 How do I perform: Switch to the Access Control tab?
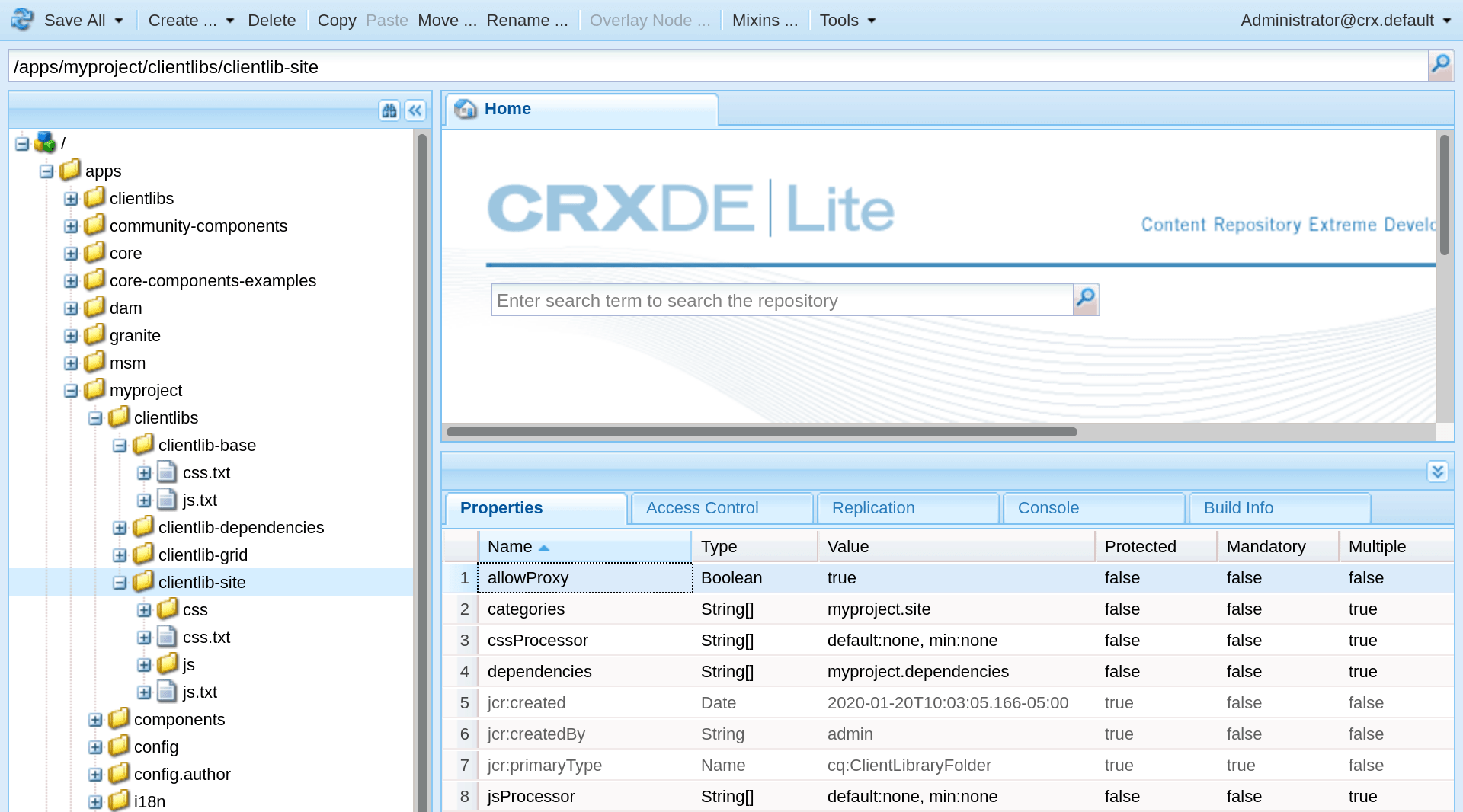point(722,508)
